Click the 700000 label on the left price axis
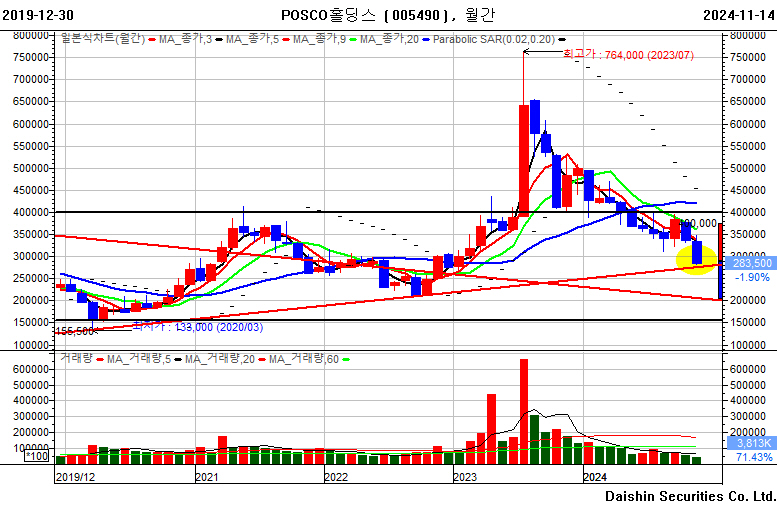Viewport: 777px width, 508px height. click(x=31, y=79)
